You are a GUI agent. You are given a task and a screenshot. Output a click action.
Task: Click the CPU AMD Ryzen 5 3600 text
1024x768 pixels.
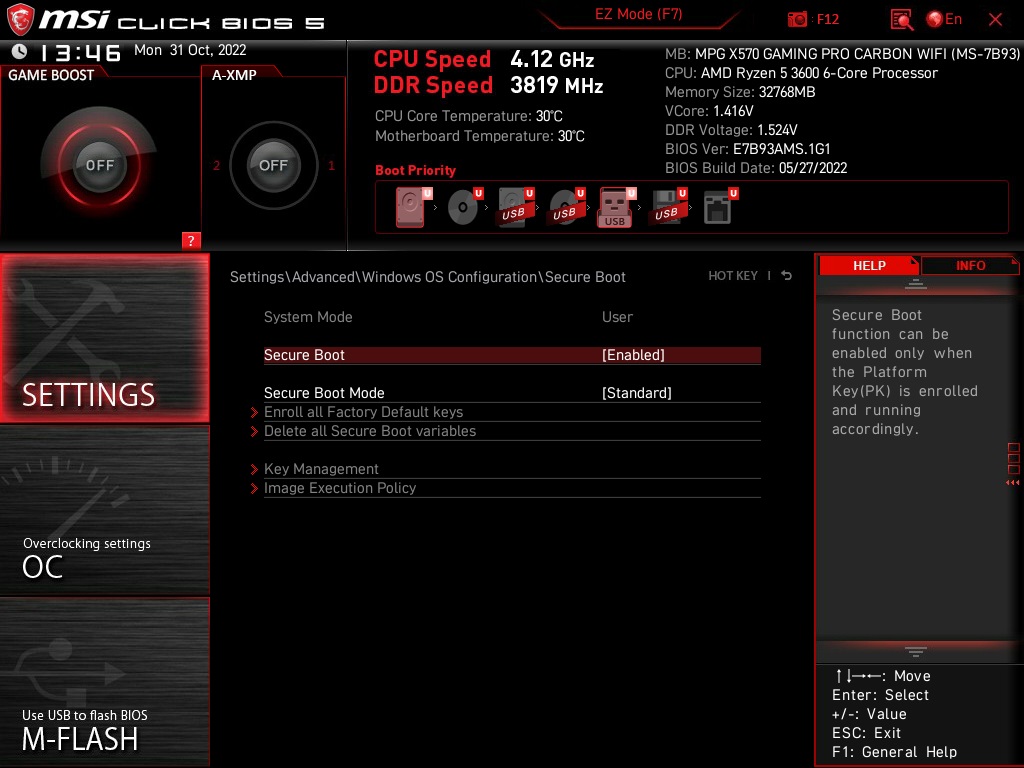click(x=801, y=73)
